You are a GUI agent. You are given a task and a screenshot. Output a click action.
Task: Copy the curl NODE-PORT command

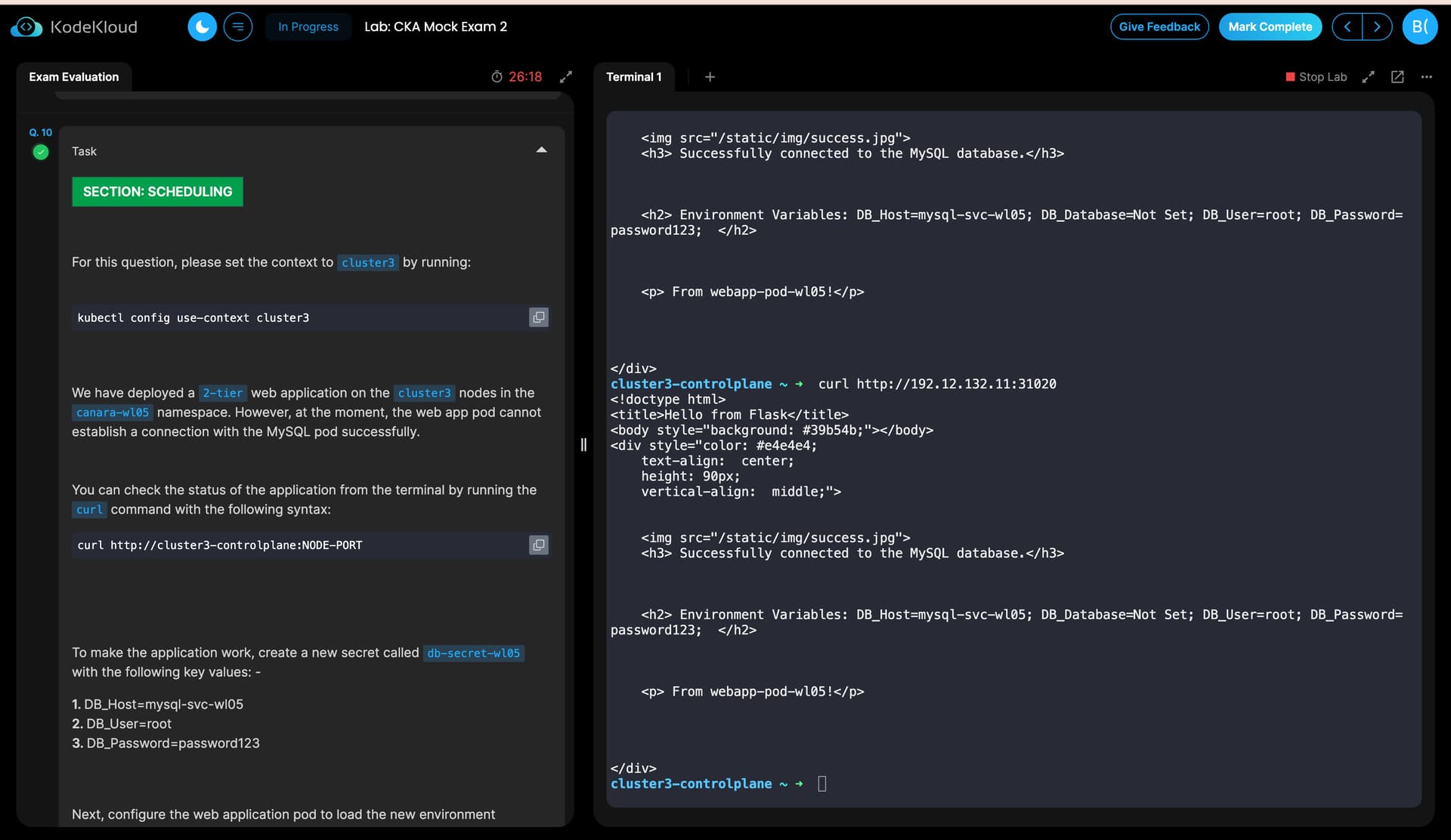[538, 545]
